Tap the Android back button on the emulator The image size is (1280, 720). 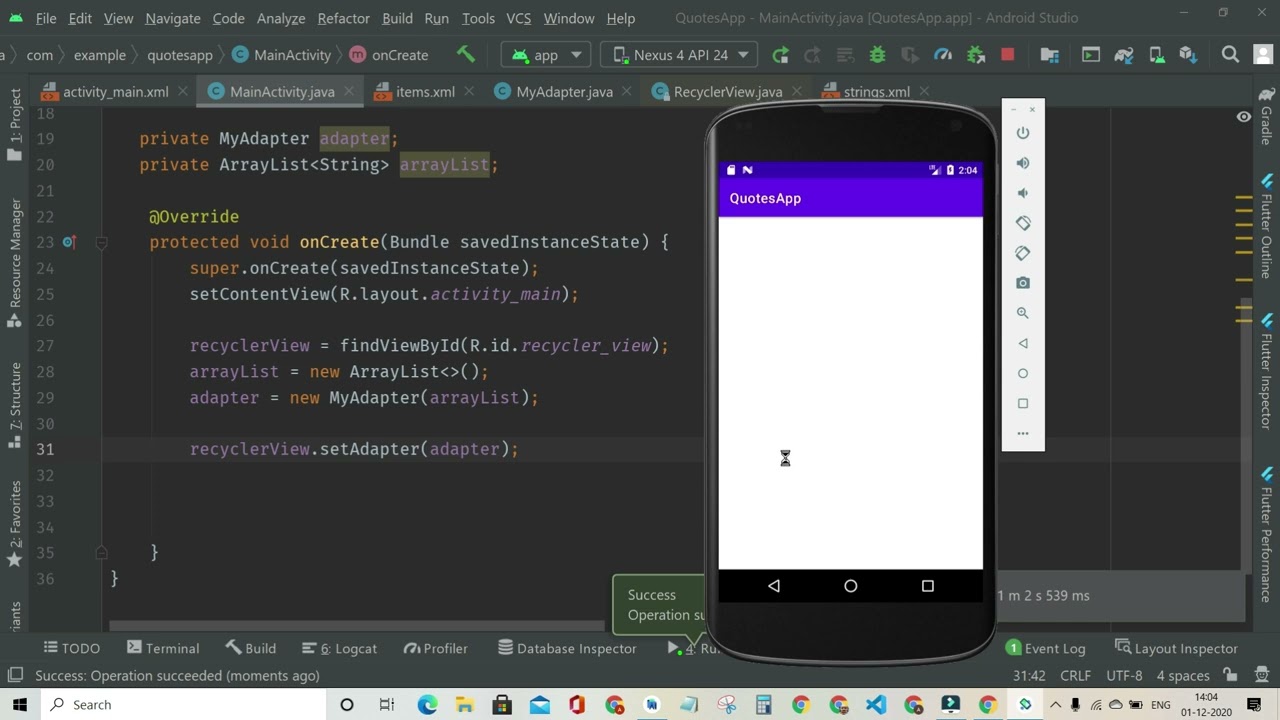(773, 586)
